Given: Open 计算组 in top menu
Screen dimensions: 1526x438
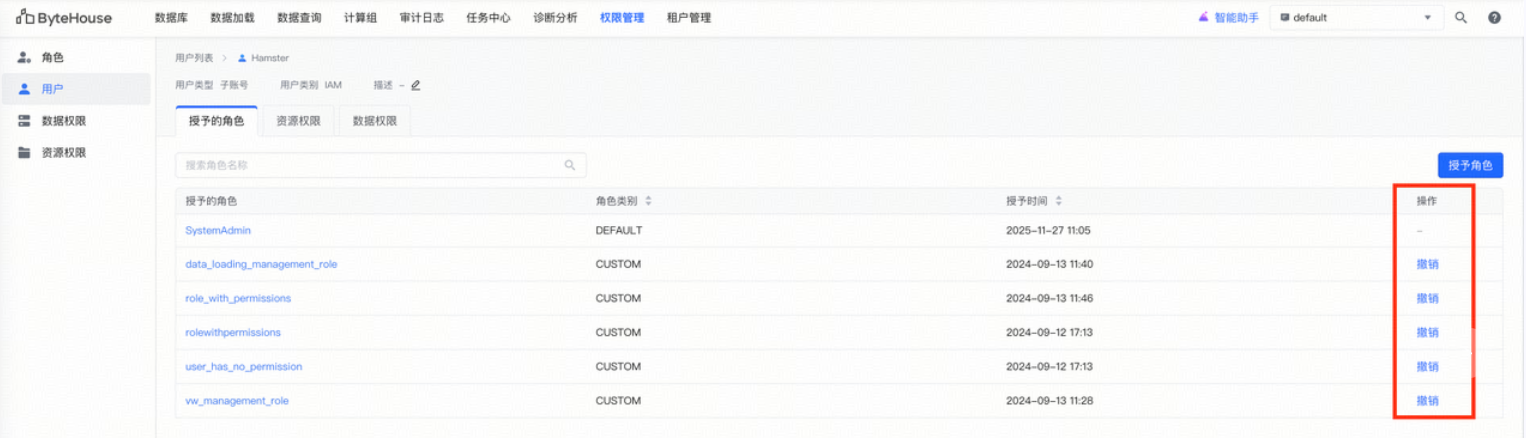Looking at the screenshot, I should coord(360,18).
